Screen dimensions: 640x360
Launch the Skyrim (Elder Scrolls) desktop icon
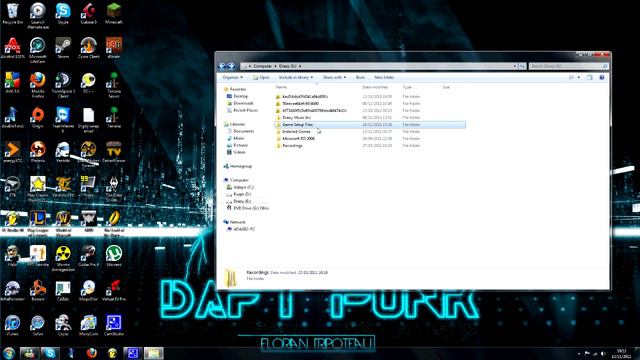pyautogui.click(x=114, y=189)
